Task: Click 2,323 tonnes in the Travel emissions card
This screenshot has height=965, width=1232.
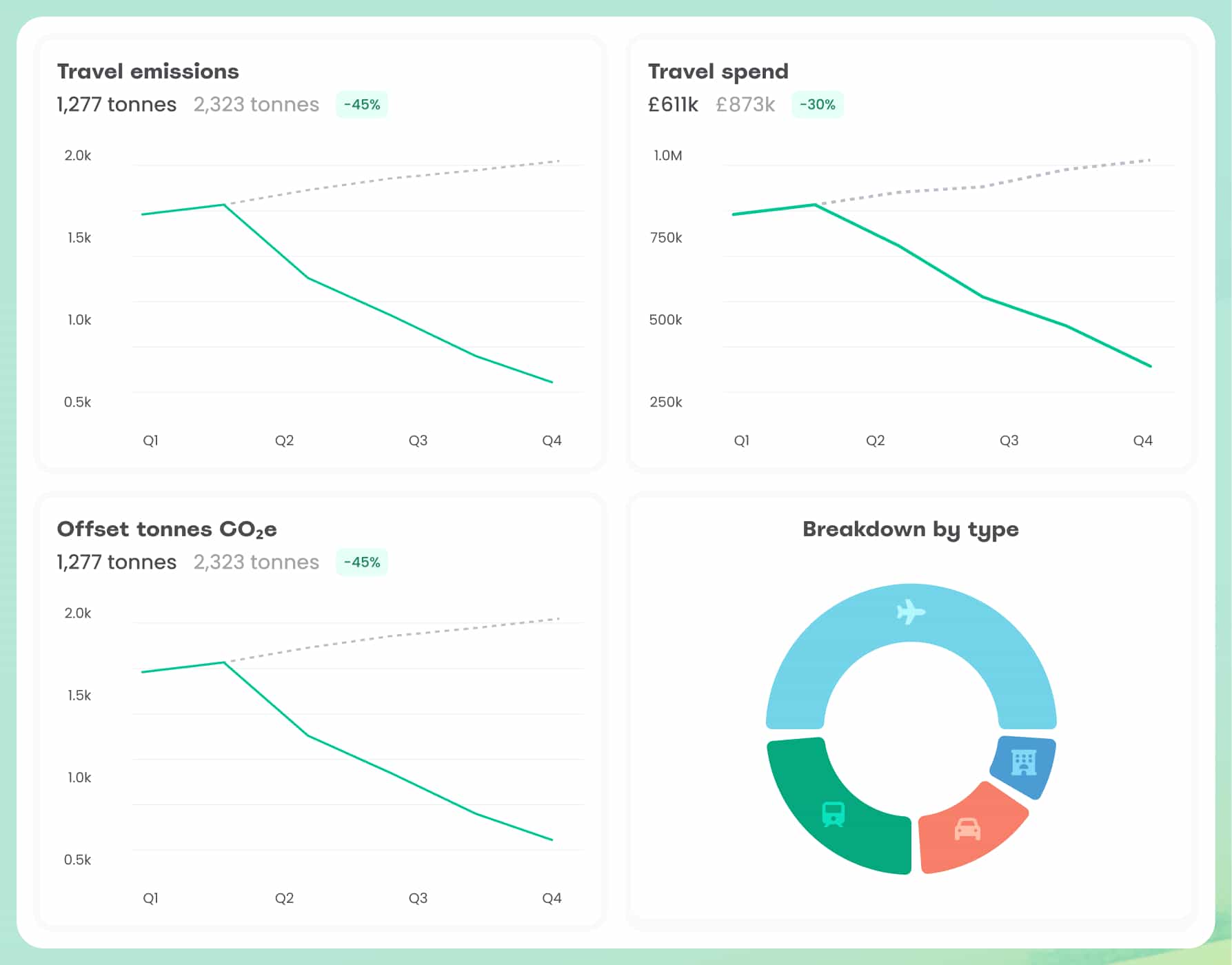Action: [x=256, y=105]
